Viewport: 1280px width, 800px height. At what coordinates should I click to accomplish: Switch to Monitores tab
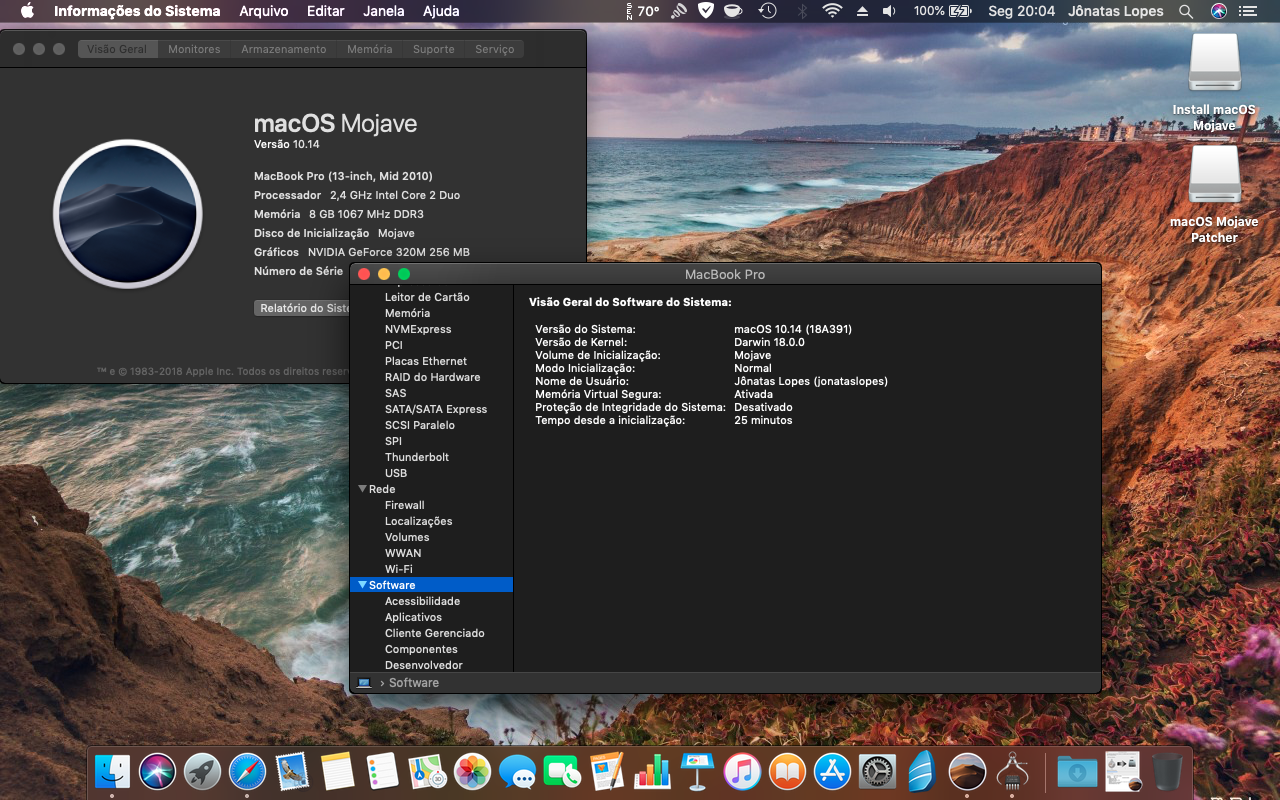[x=194, y=49]
